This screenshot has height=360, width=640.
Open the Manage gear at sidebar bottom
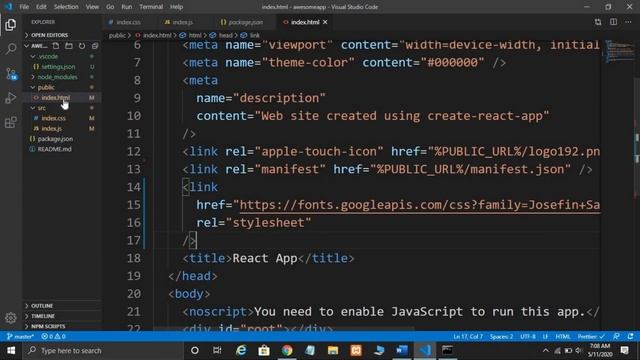pyautogui.click(x=11, y=318)
